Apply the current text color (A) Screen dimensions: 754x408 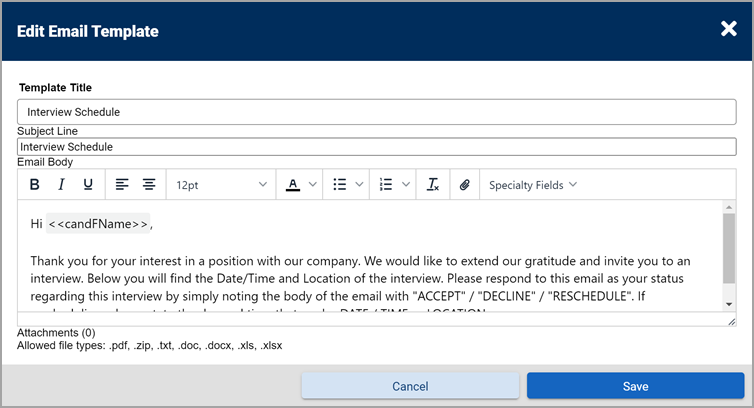pyautogui.click(x=293, y=185)
